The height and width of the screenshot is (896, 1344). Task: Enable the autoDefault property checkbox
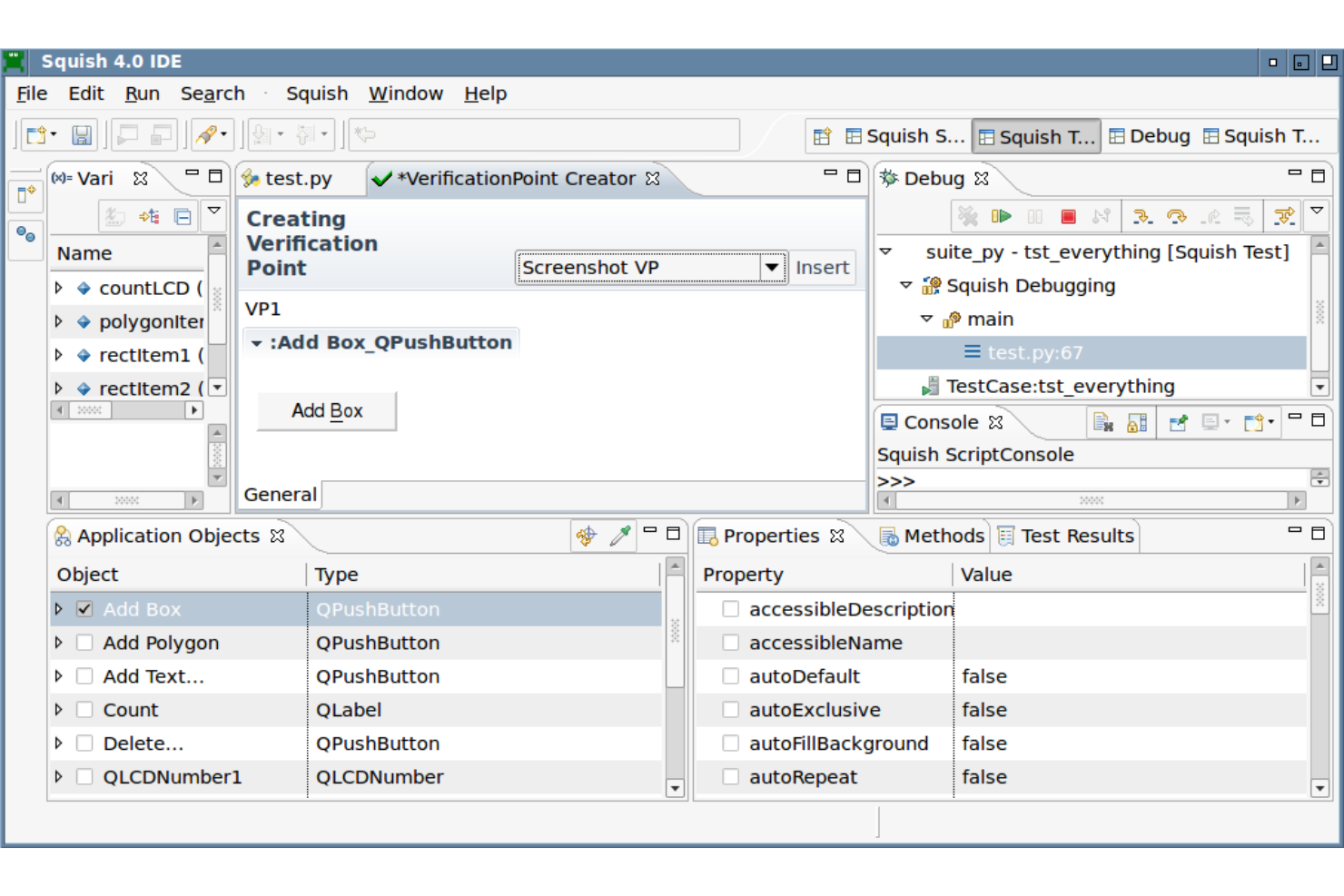click(730, 675)
